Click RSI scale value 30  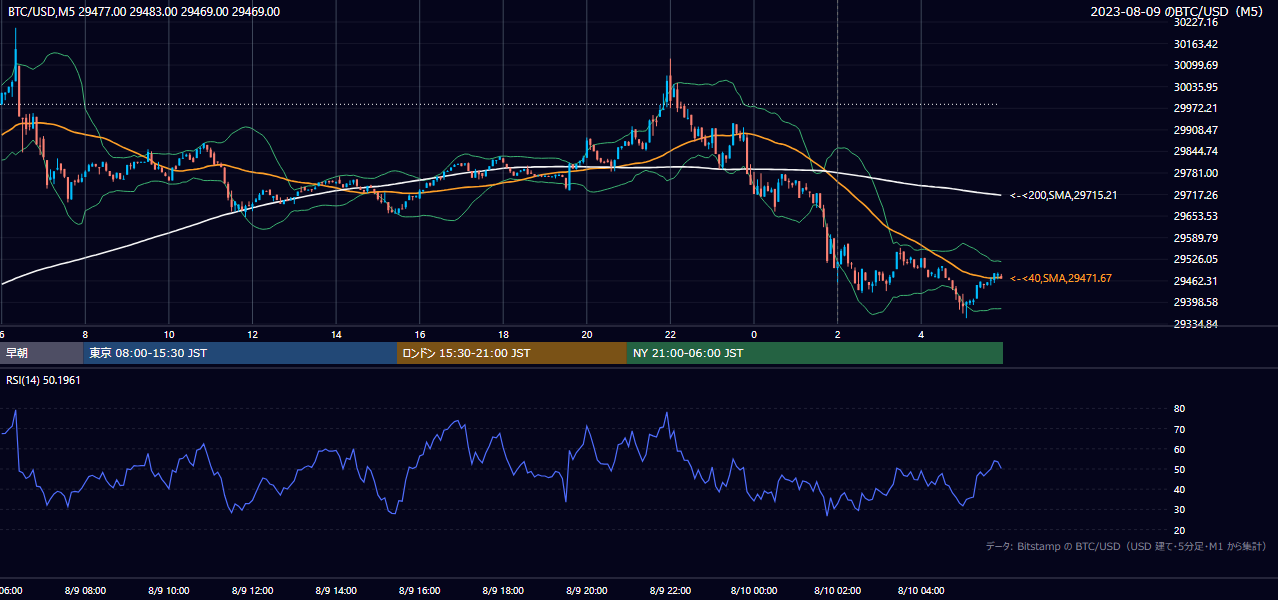(1180, 509)
